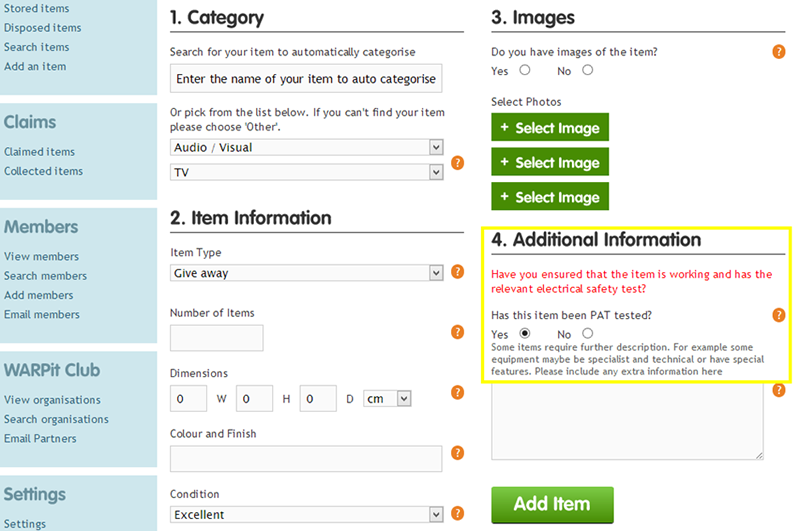
Task: Open the Excellent condition dropdown
Action: coord(307,514)
